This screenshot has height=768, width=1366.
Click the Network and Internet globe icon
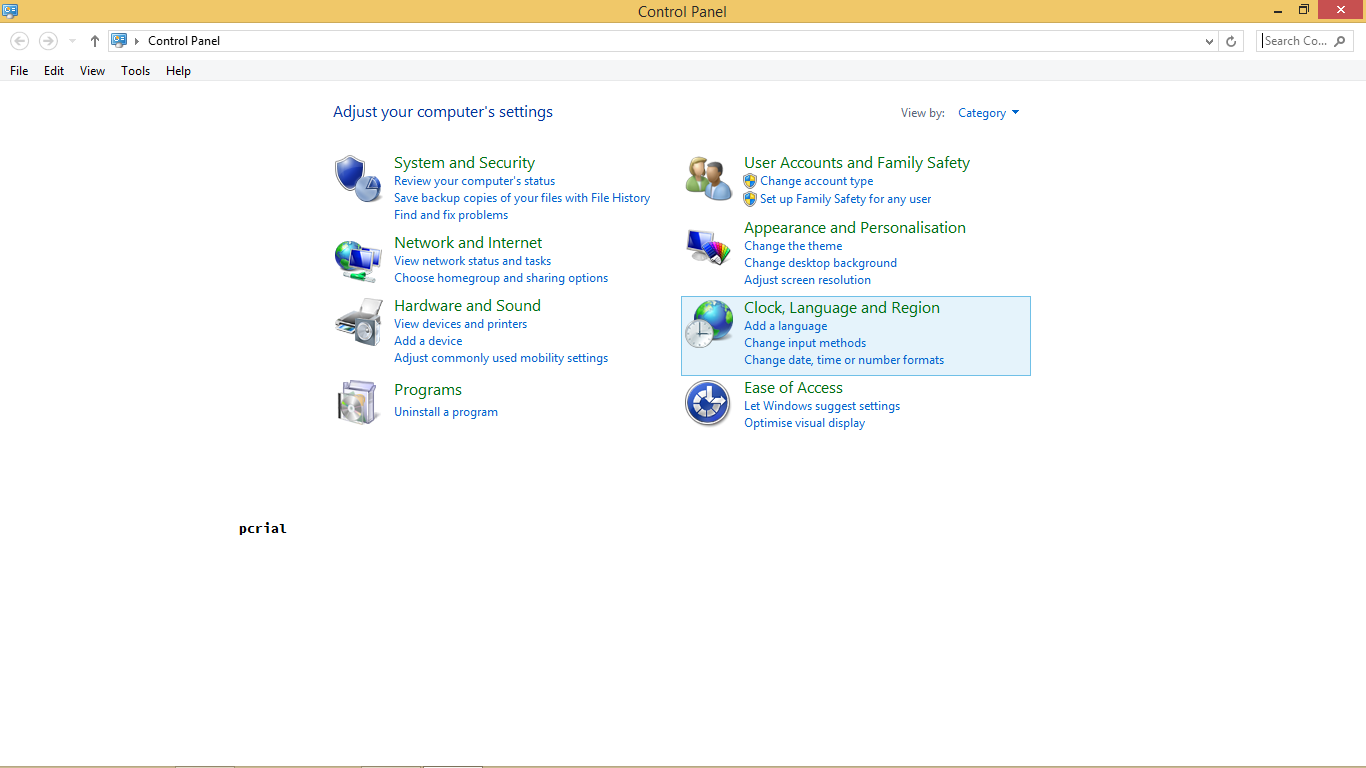point(358,260)
